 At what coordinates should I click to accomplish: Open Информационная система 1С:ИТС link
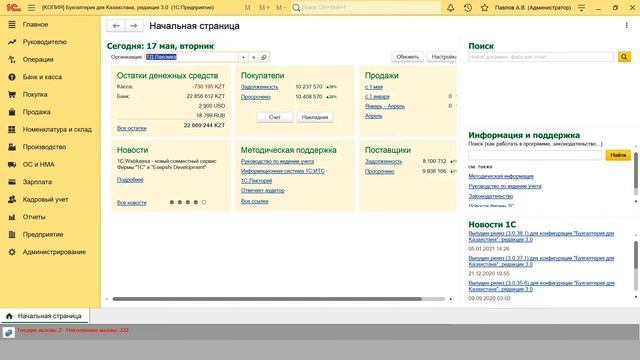point(282,171)
